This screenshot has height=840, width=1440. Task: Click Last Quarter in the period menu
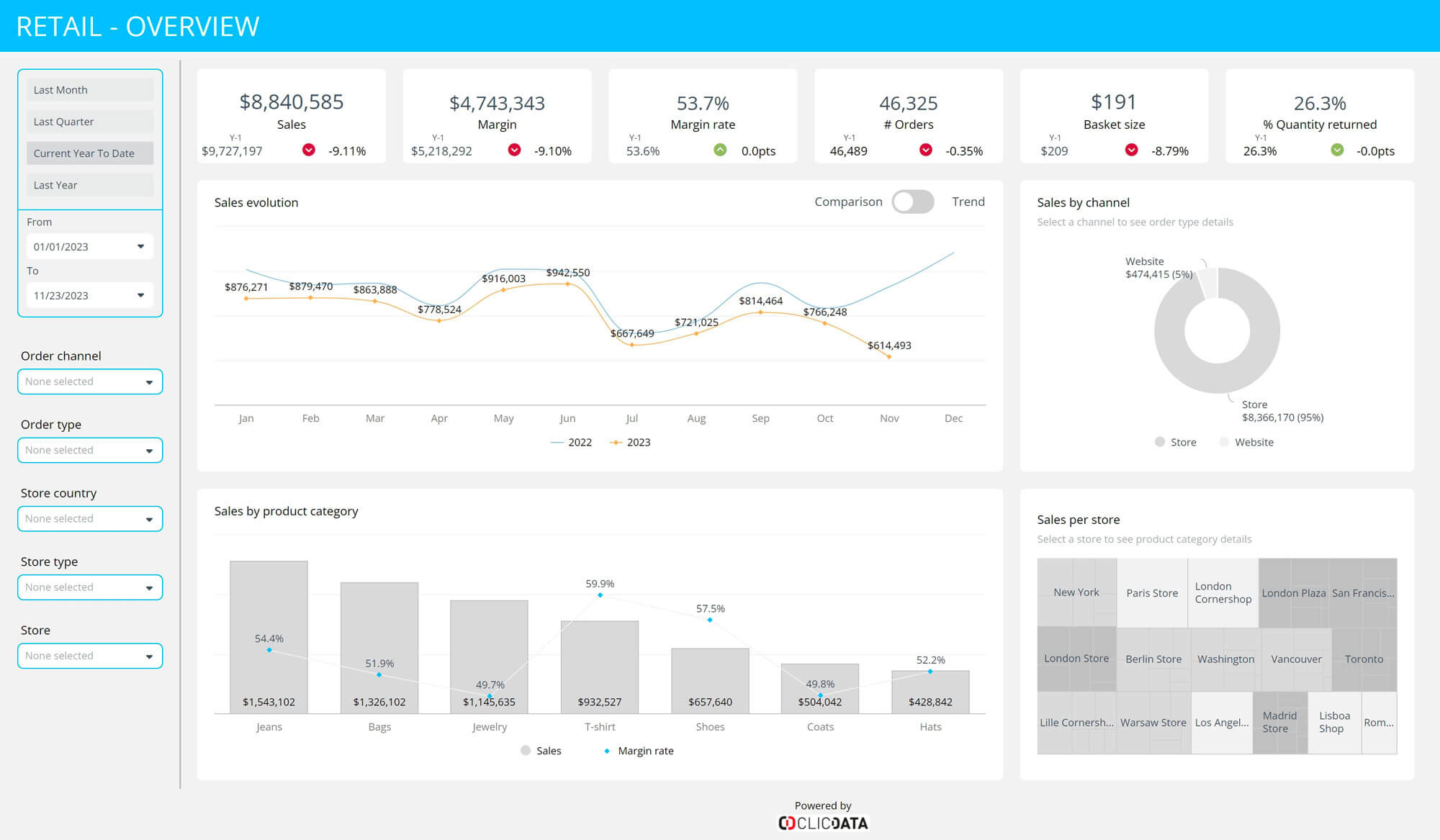(x=89, y=121)
